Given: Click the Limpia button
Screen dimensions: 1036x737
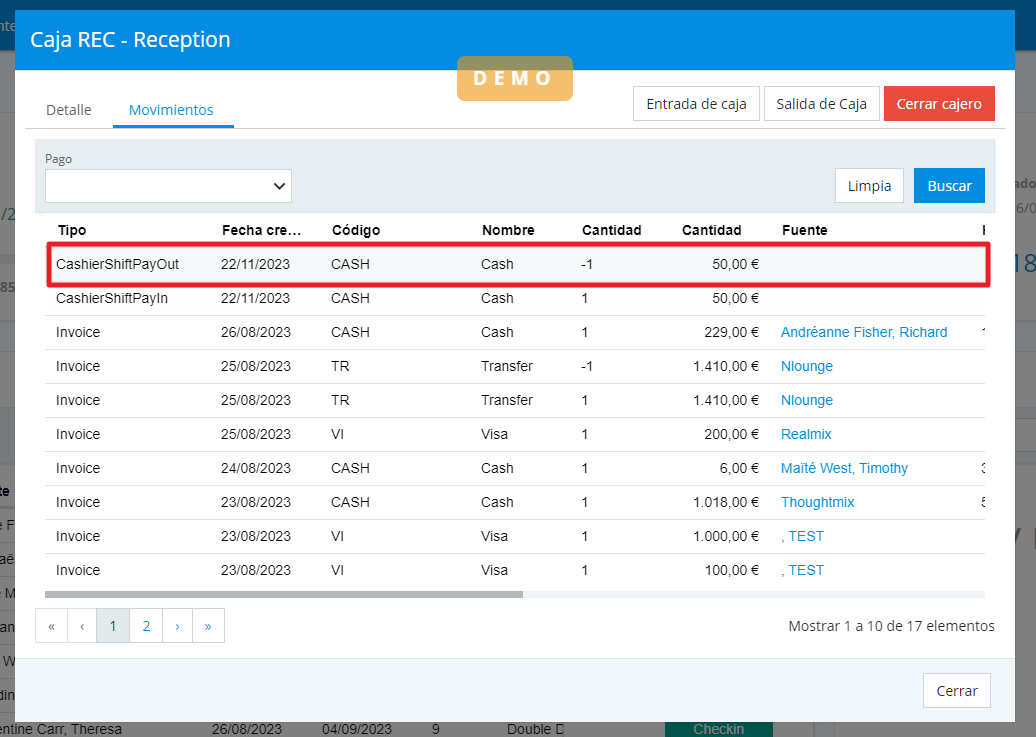Looking at the screenshot, I should pyautogui.click(x=869, y=186).
